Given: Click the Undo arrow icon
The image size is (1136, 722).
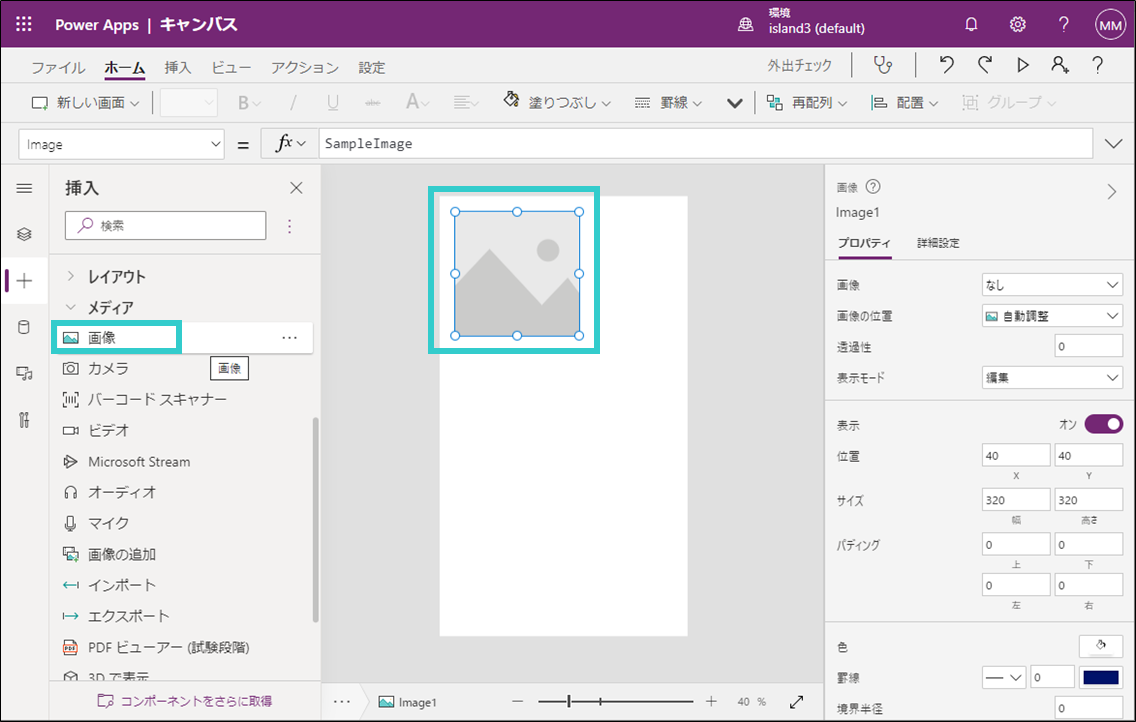Looking at the screenshot, I should (x=946, y=65).
